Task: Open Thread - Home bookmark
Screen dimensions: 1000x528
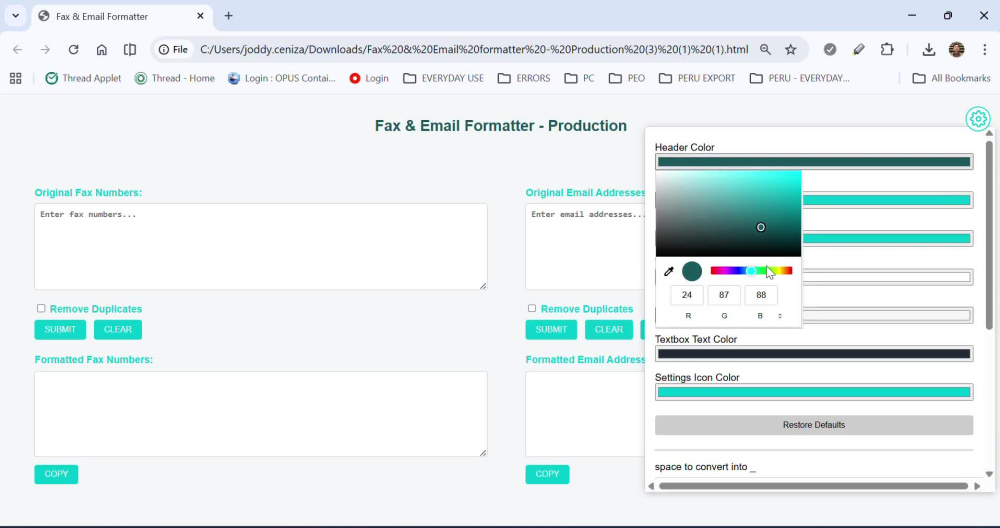Action: point(175,78)
